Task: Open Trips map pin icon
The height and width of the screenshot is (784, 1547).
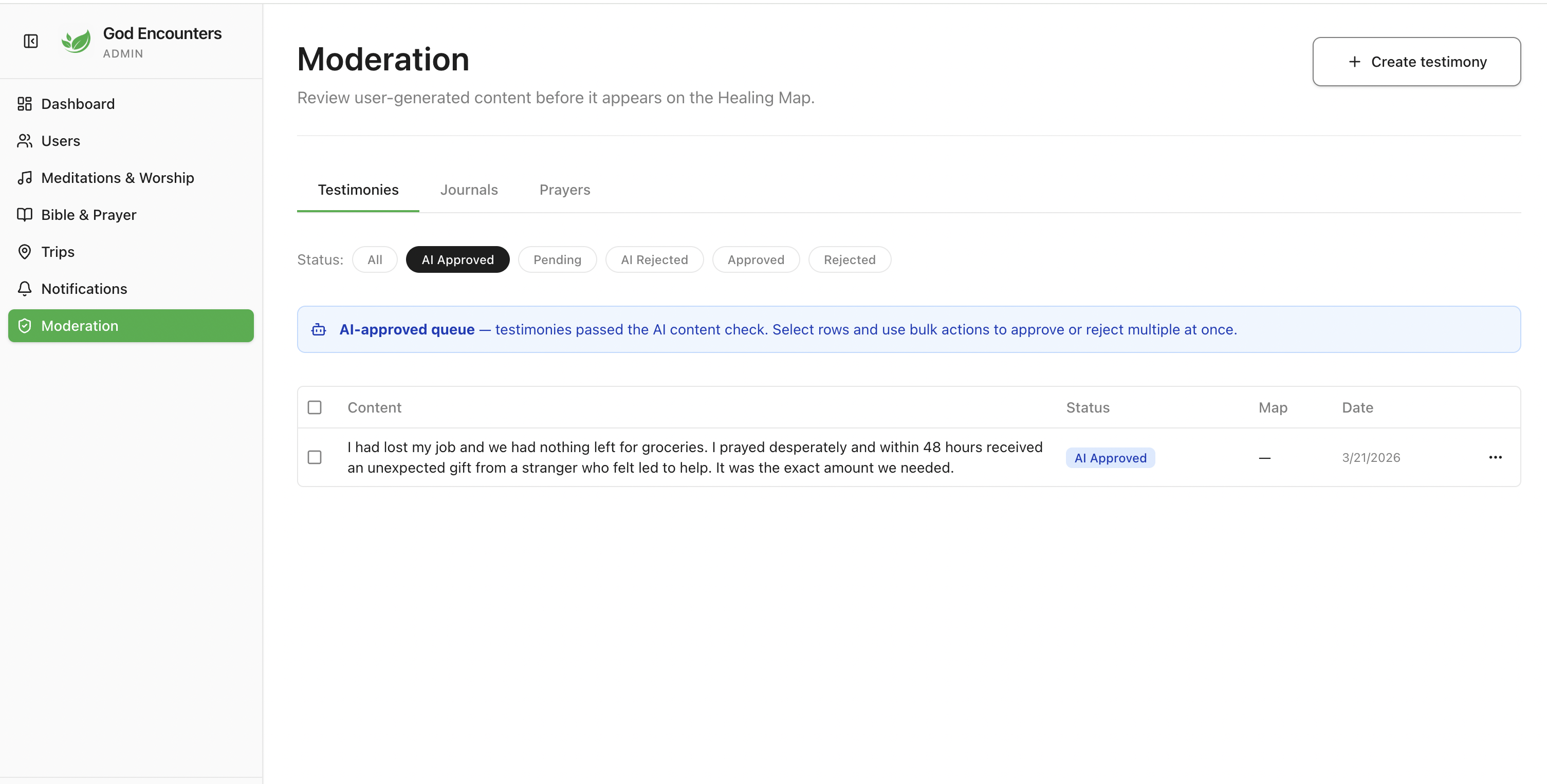Action: 25,252
